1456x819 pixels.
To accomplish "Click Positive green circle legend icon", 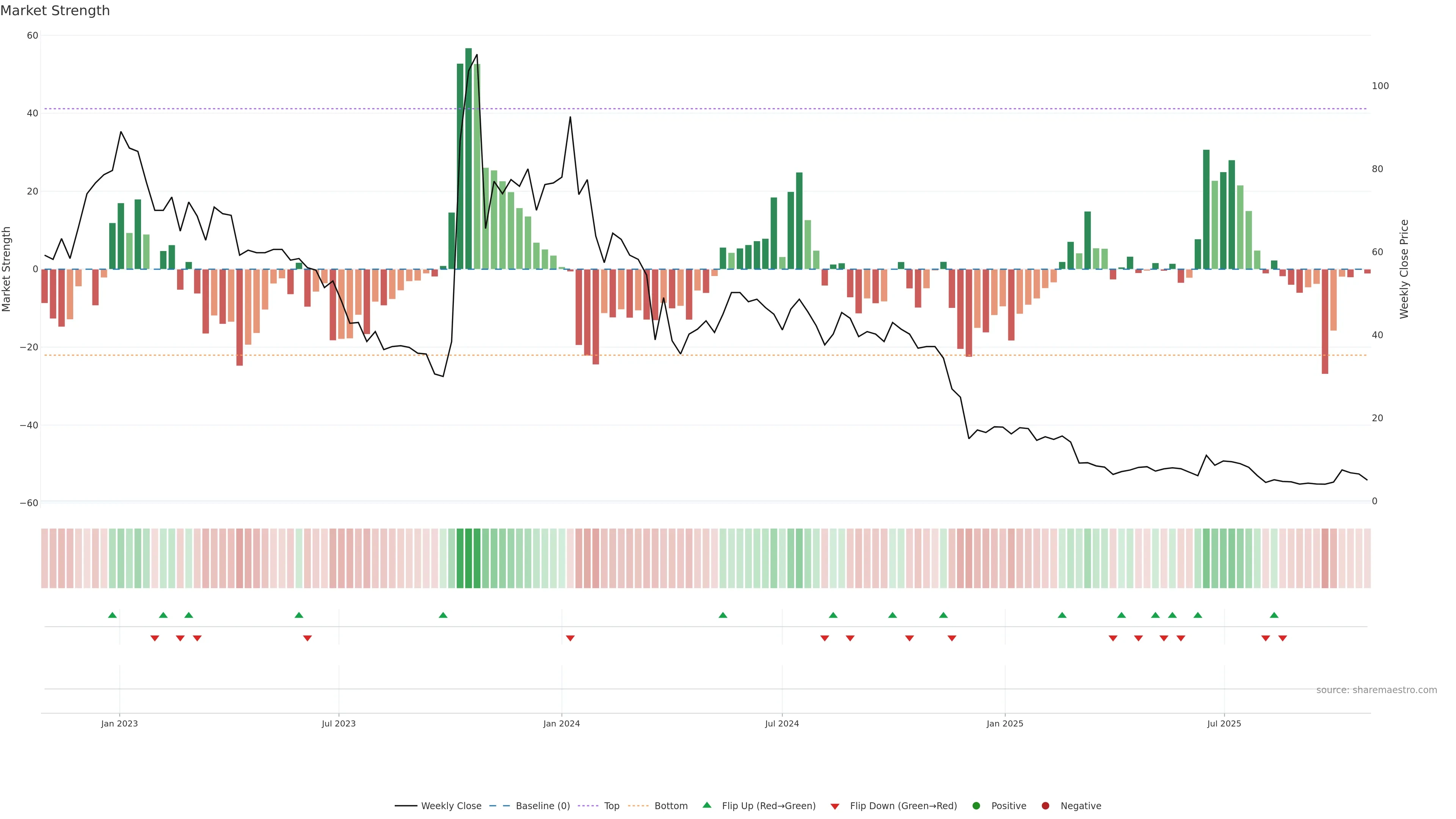I will pos(976,806).
